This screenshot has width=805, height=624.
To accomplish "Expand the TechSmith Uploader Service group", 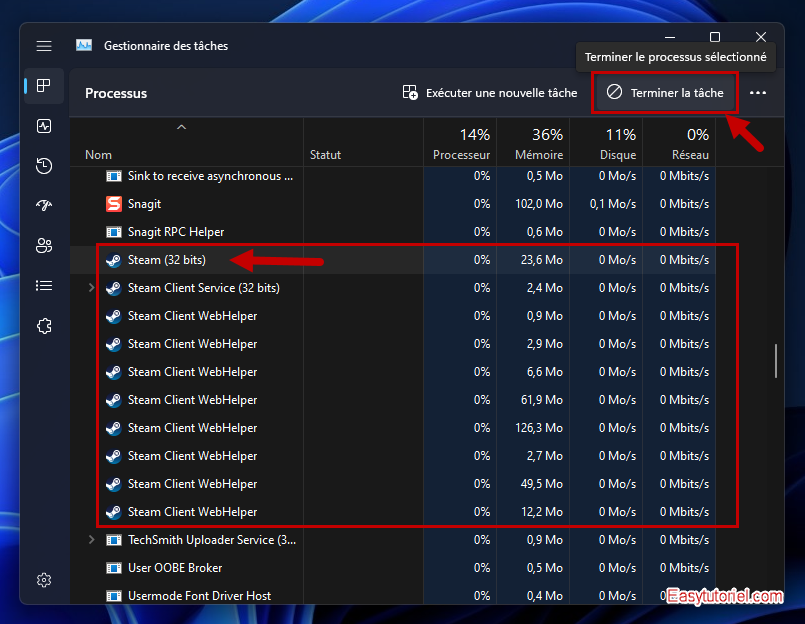I will point(91,540).
